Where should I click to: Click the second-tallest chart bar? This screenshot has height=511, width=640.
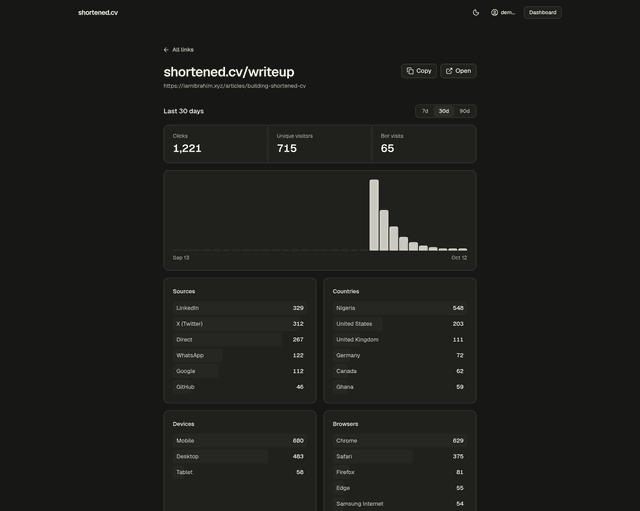[384, 230]
